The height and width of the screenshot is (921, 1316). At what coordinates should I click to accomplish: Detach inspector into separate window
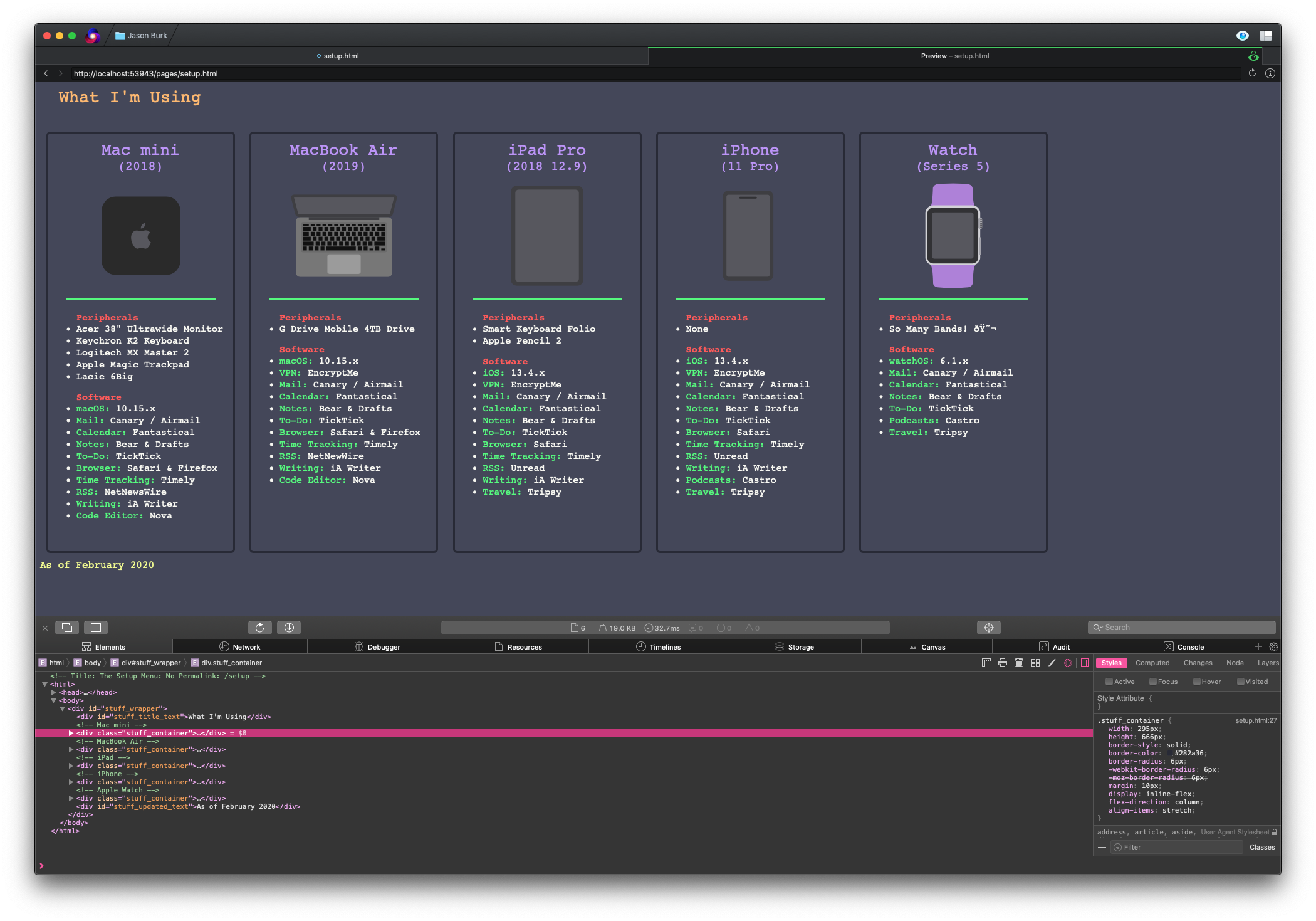point(67,628)
